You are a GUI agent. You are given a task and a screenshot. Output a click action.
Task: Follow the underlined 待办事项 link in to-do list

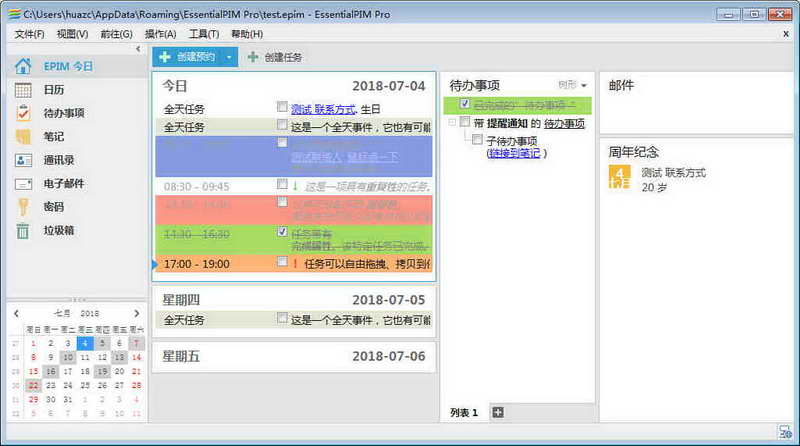(564, 123)
